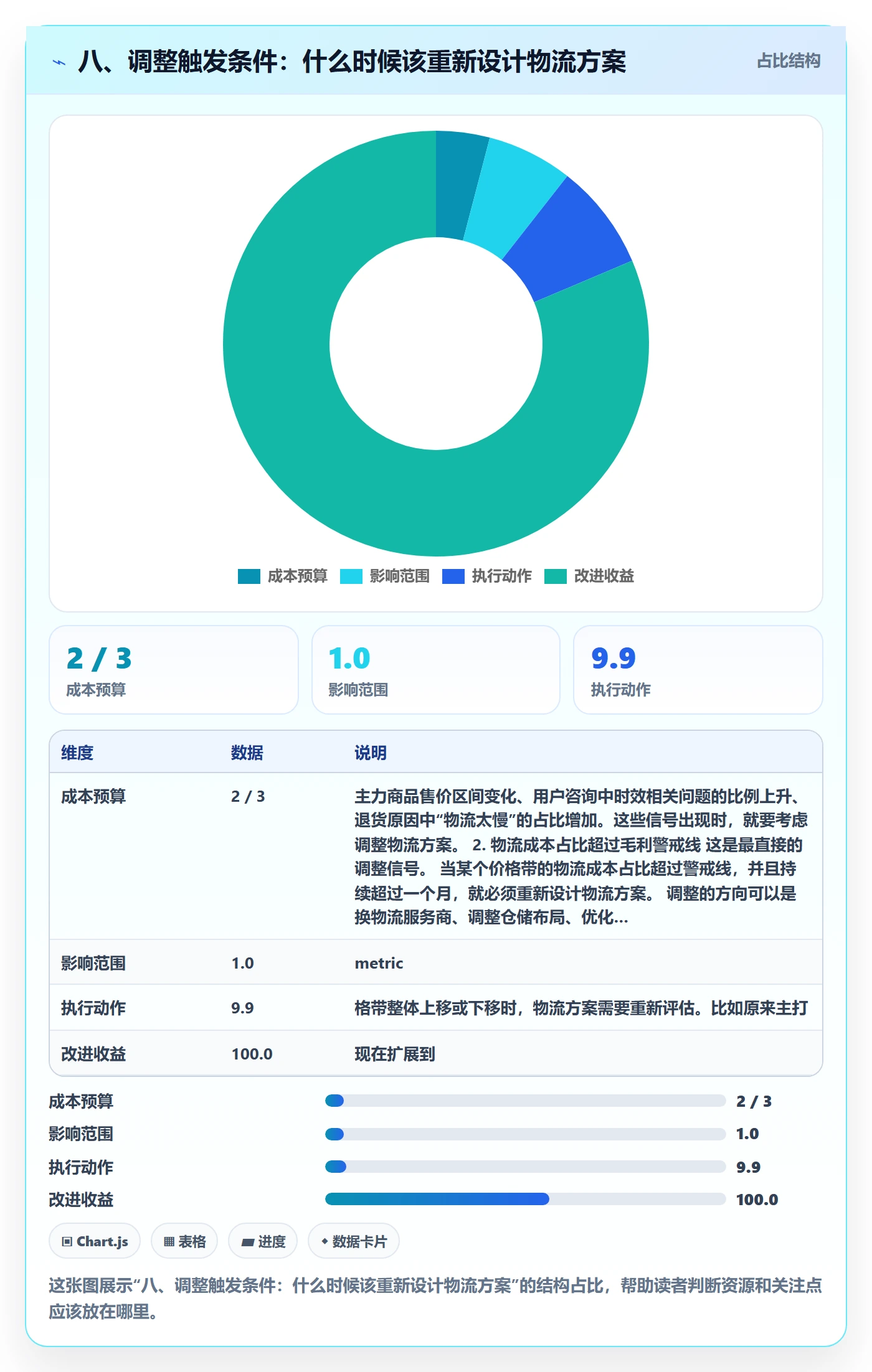Click the 影响范围 progress bar
The width and height of the screenshot is (872, 1372).
pos(525,1134)
